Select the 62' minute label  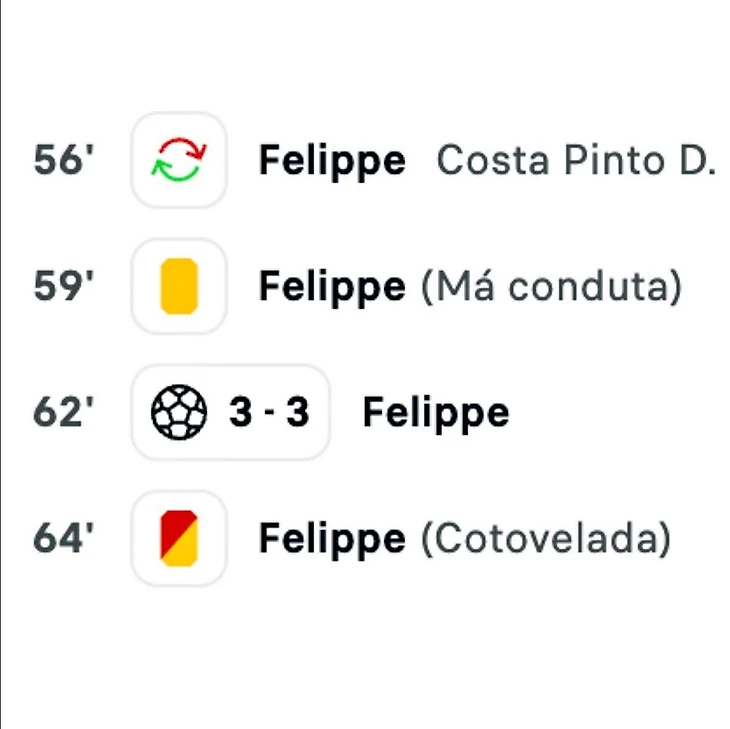coord(64,412)
